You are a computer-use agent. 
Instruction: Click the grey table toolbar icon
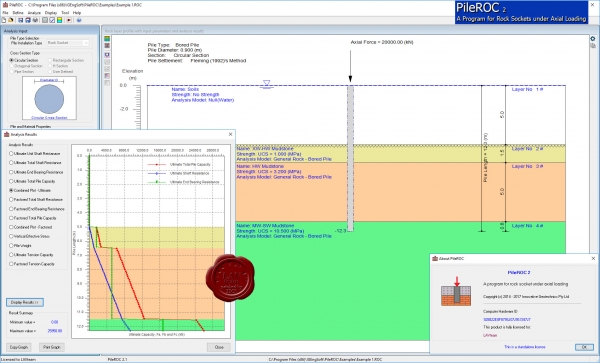pyautogui.click(x=45, y=20)
